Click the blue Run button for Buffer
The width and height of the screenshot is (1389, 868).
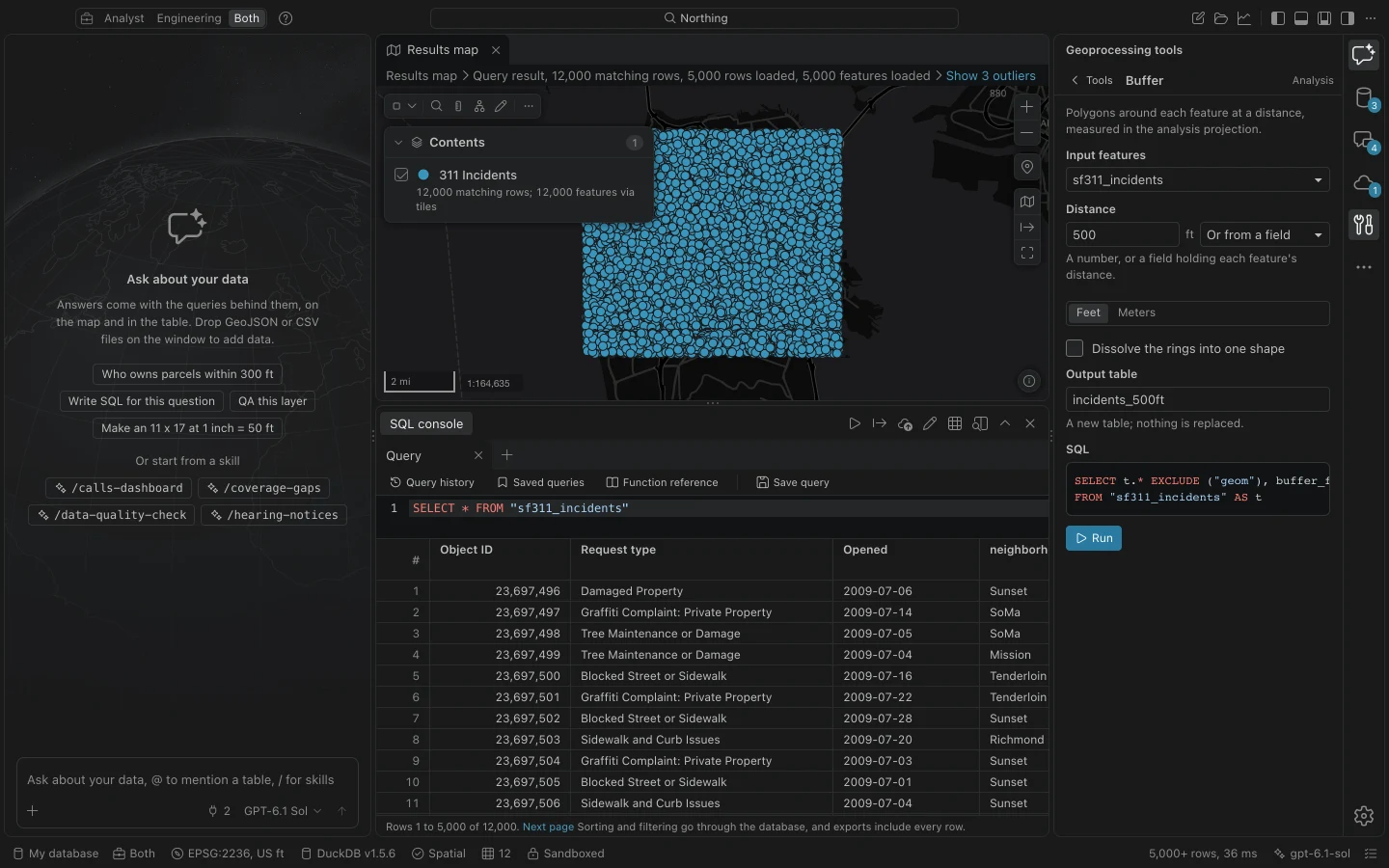tap(1094, 538)
